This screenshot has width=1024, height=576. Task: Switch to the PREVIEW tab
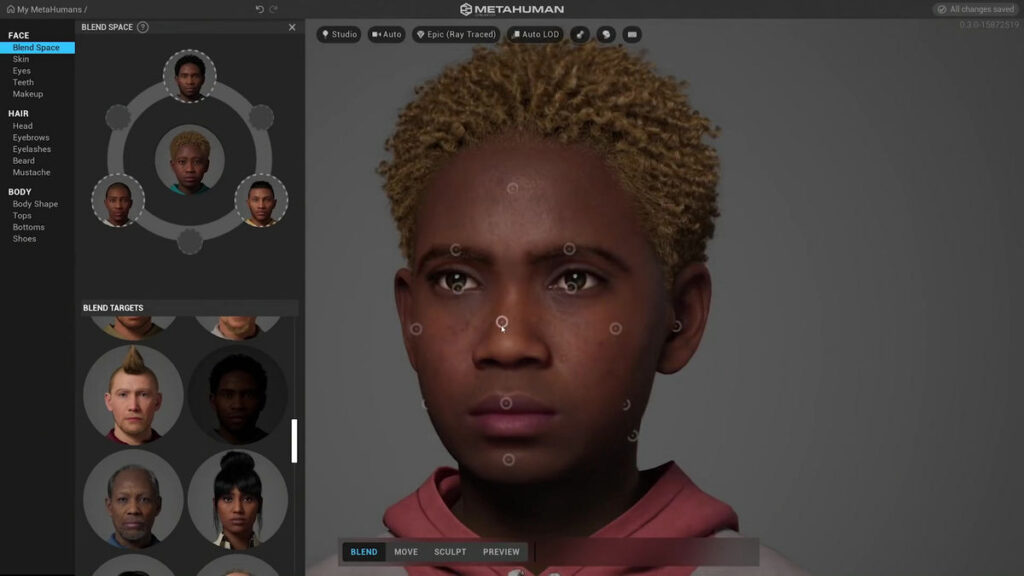click(501, 551)
